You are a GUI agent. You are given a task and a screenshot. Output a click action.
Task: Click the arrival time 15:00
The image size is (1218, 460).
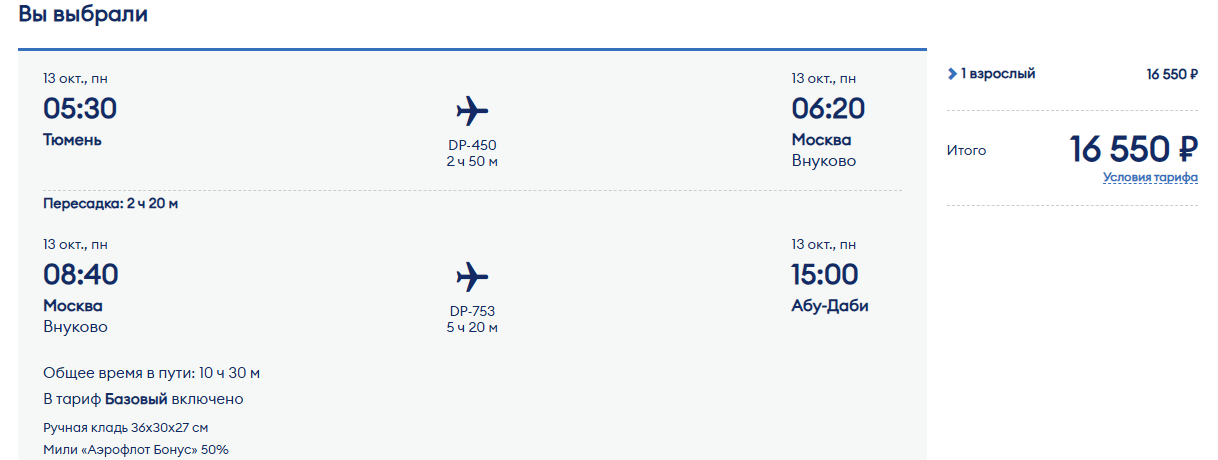(x=825, y=274)
